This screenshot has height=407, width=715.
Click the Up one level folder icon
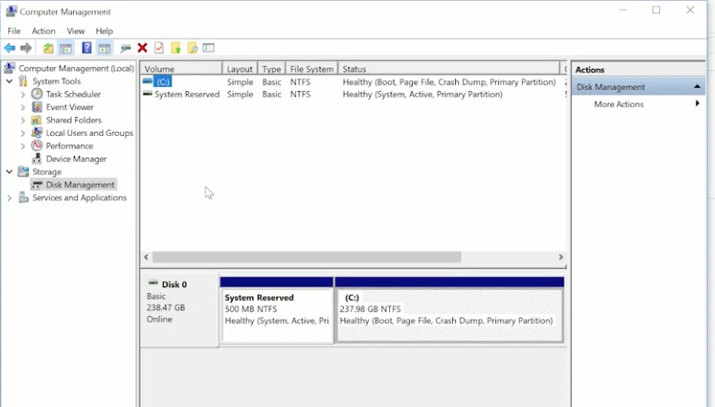coord(48,48)
